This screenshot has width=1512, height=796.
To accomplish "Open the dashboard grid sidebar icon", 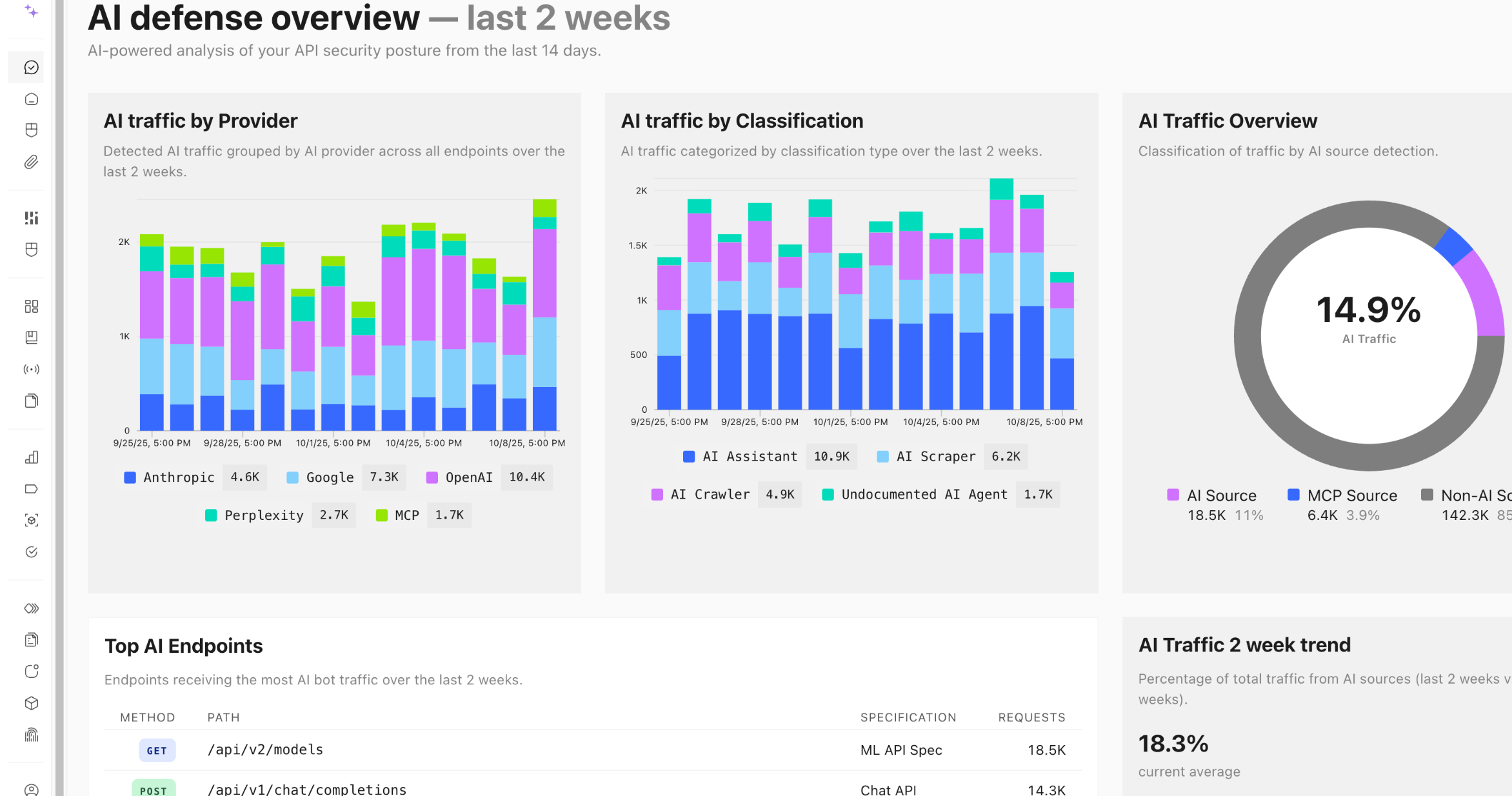I will pos(31,306).
